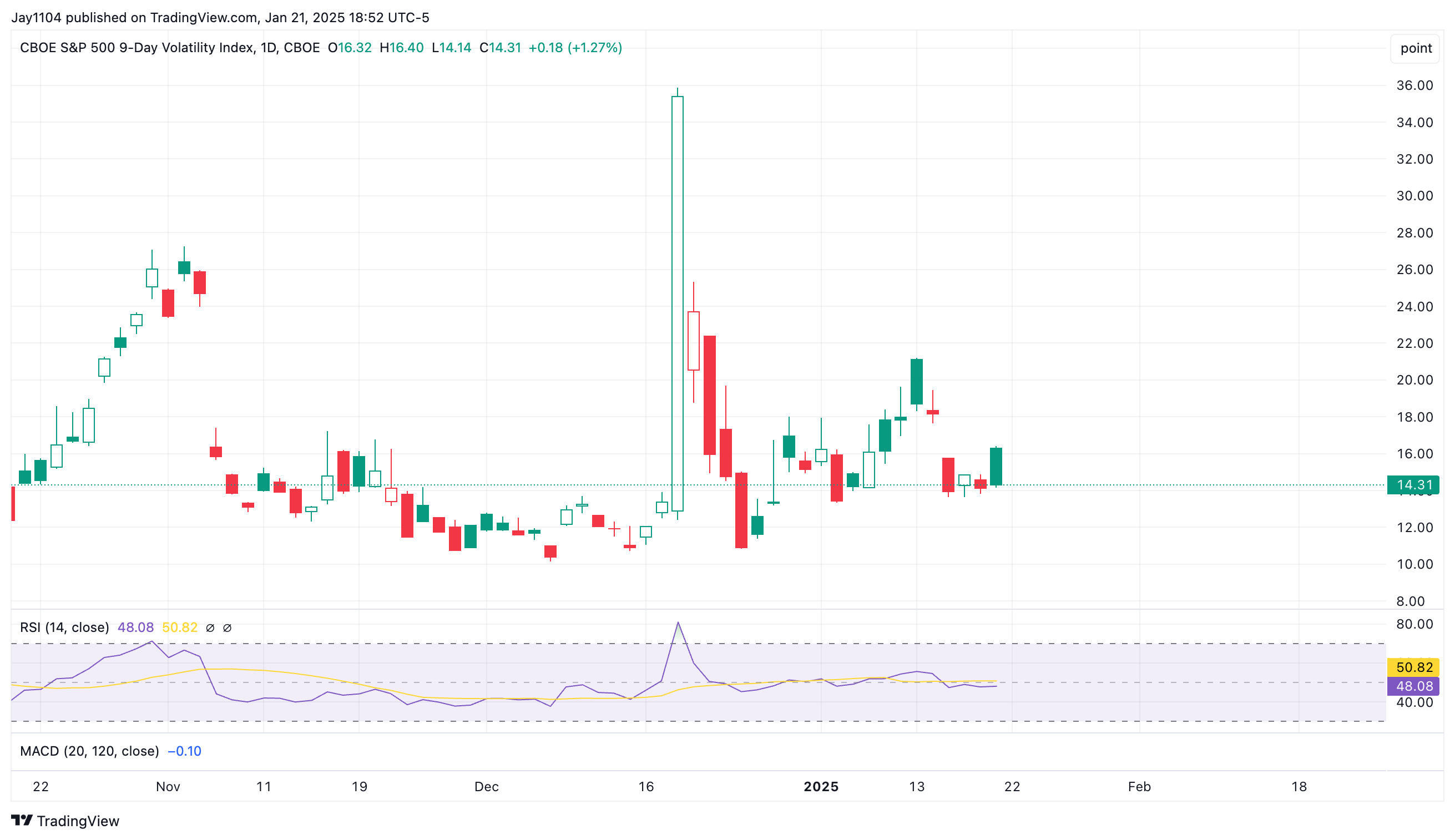Click the yellow 50.82 tag on the RSI axis

pyautogui.click(x=1413, y=667)
